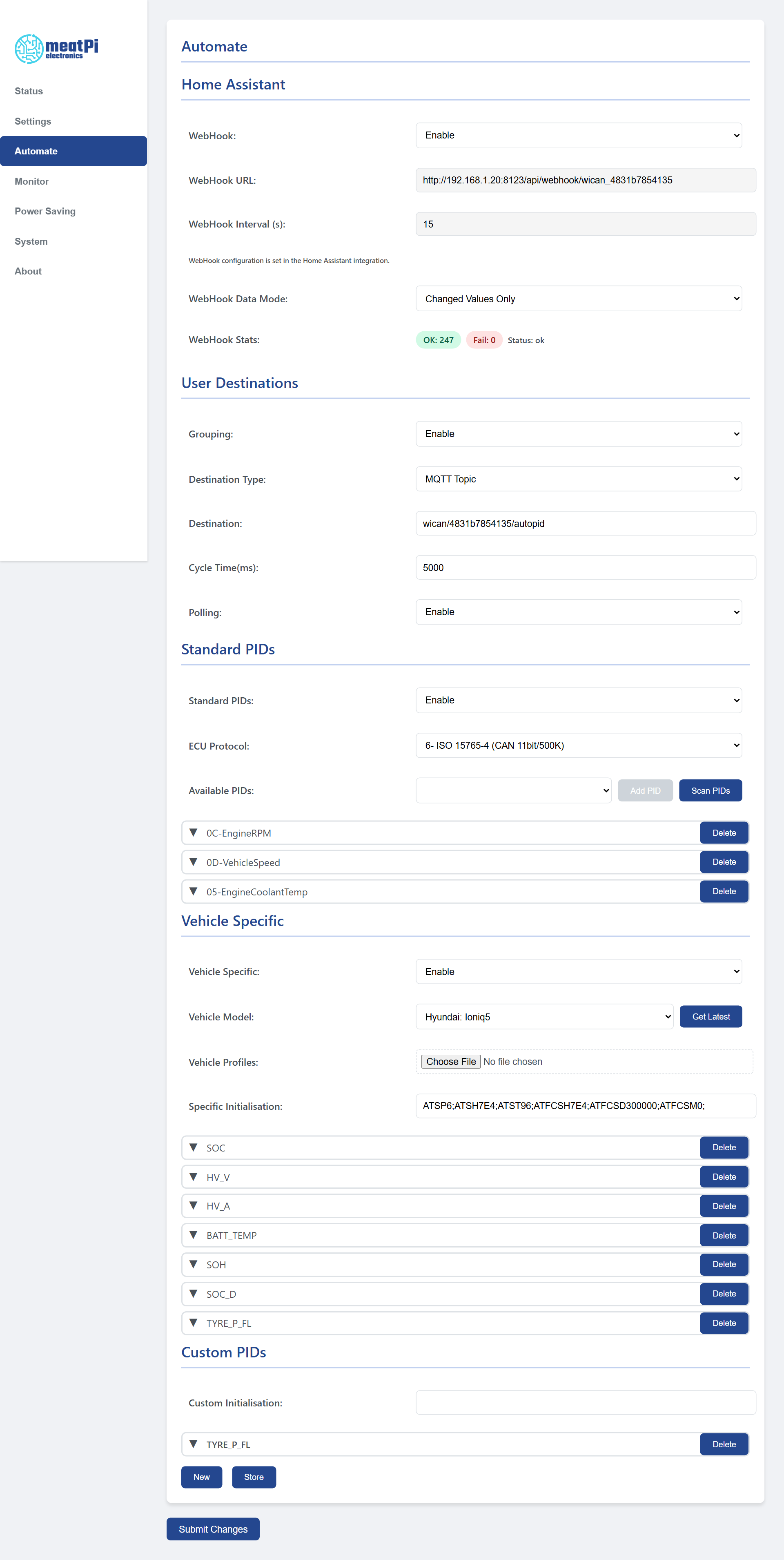Viewport: 784px width, 1560px height.
Task: Delete the 0C-EngineRPM PID
Action: [724, 832]
